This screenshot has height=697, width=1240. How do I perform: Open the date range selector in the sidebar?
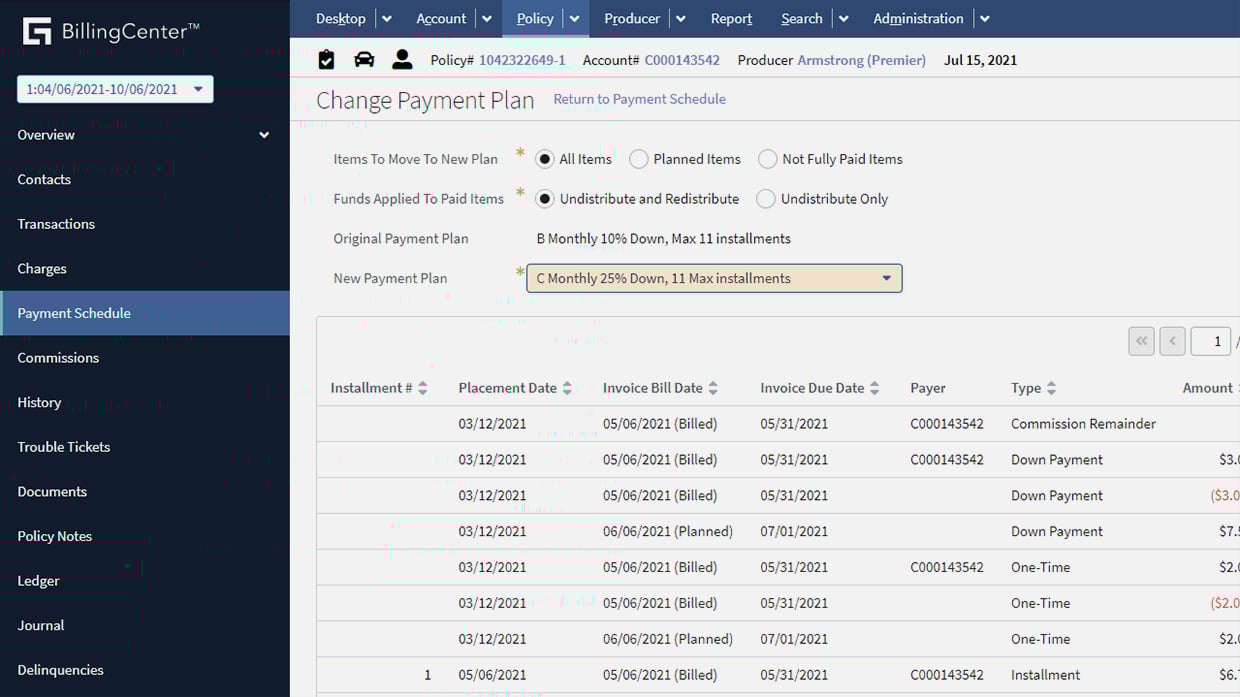click(114, 88)
